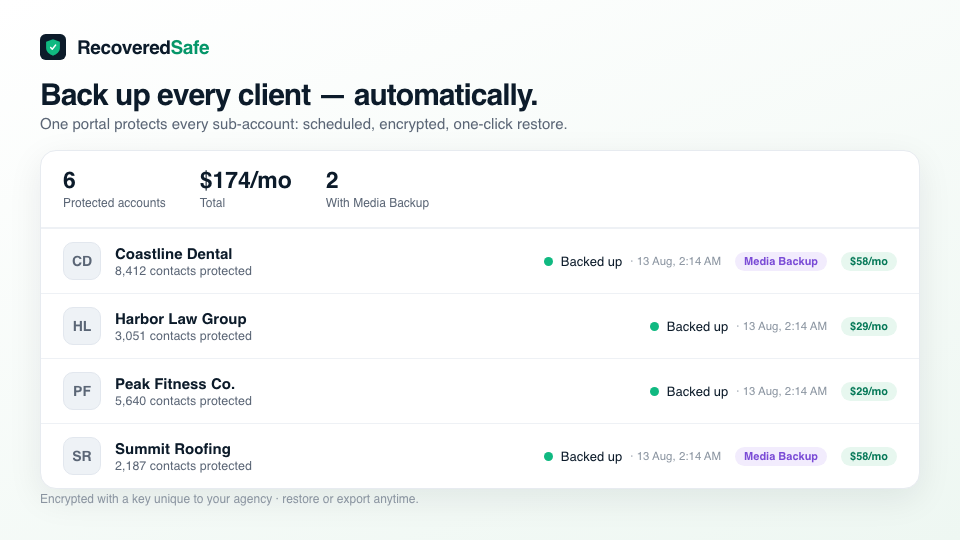Click the green status dot for Harbor Law Group
The image size is (960, 540).
coord(654,326)
